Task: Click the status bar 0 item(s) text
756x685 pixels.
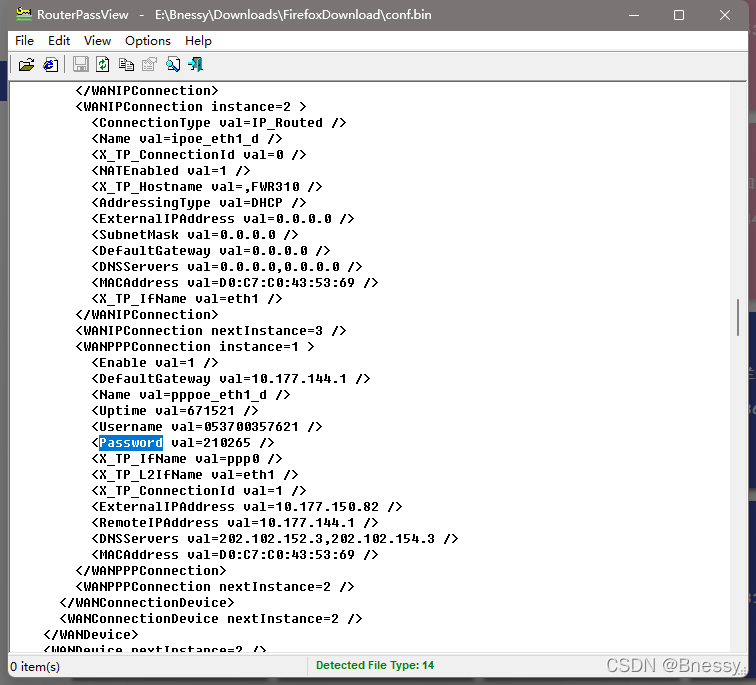Action: click(35, 666)
